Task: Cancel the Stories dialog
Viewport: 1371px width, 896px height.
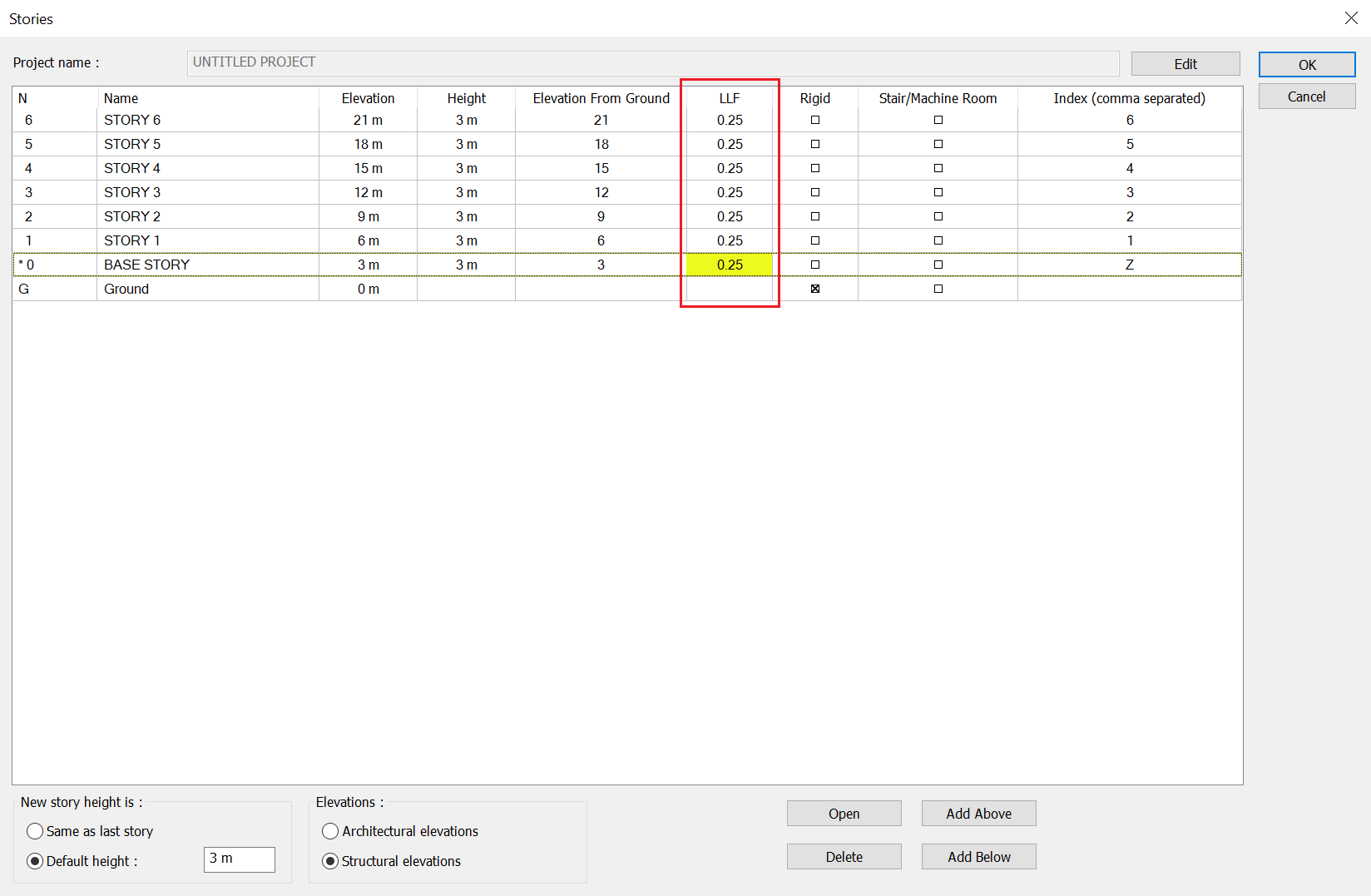Action: pyautogui.click(x=1306, y=96)
